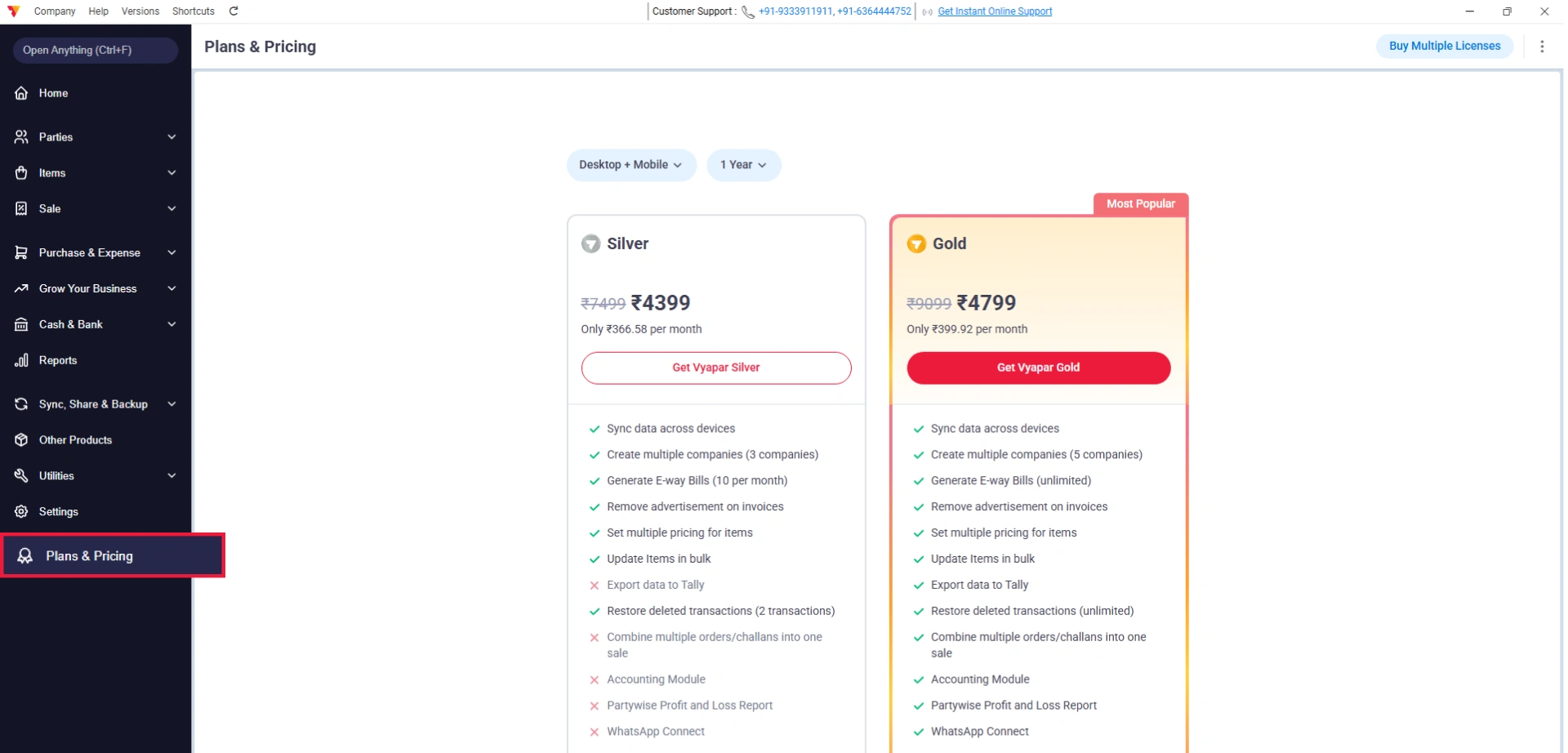1568x753 pixels.
Task: Open the Company menu
Action: (x=55, y=11)
